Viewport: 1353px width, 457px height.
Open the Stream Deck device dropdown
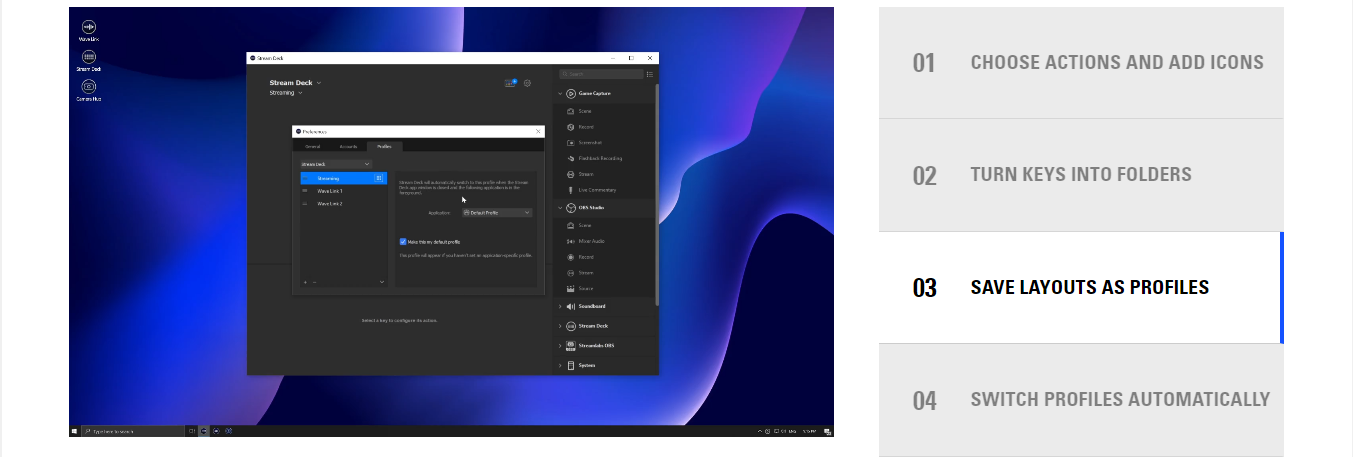(x=296, y=83)
